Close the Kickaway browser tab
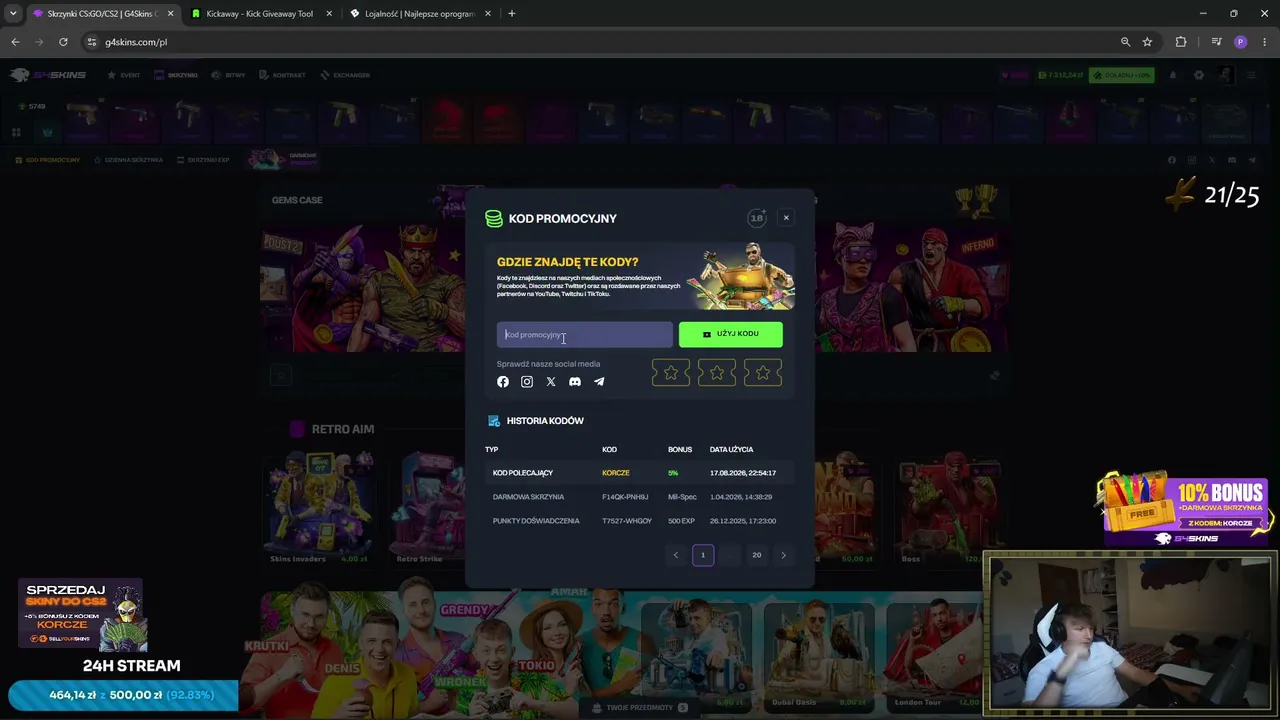Viewport: 1280px width, 720px height. coord(329,14)
